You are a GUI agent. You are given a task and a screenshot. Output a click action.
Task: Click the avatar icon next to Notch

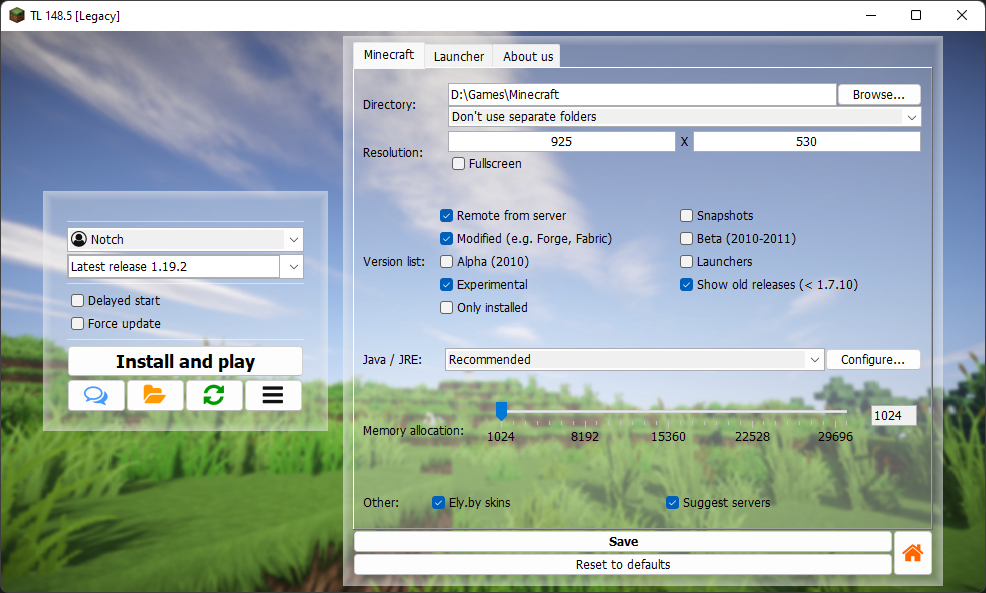tap(80, 239)
